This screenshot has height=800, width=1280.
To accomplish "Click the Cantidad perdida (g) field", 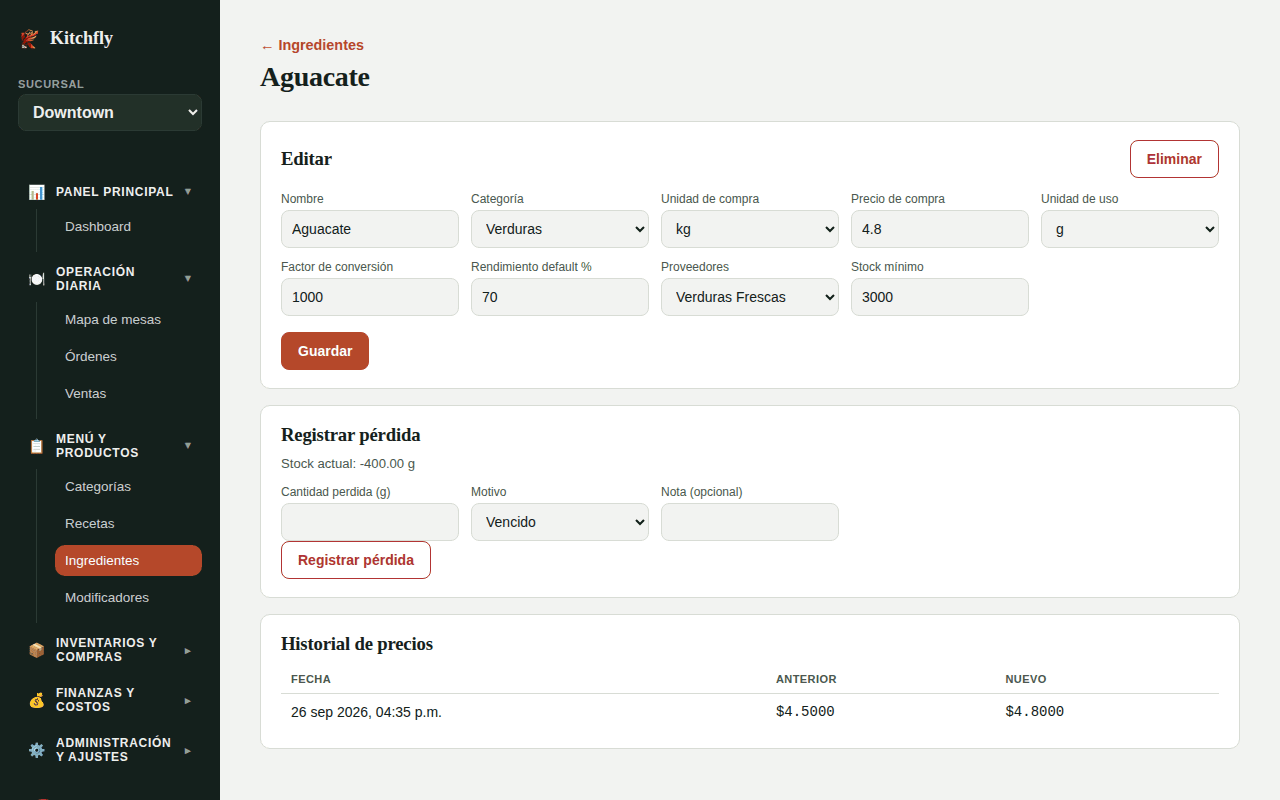I will point(370,522).
